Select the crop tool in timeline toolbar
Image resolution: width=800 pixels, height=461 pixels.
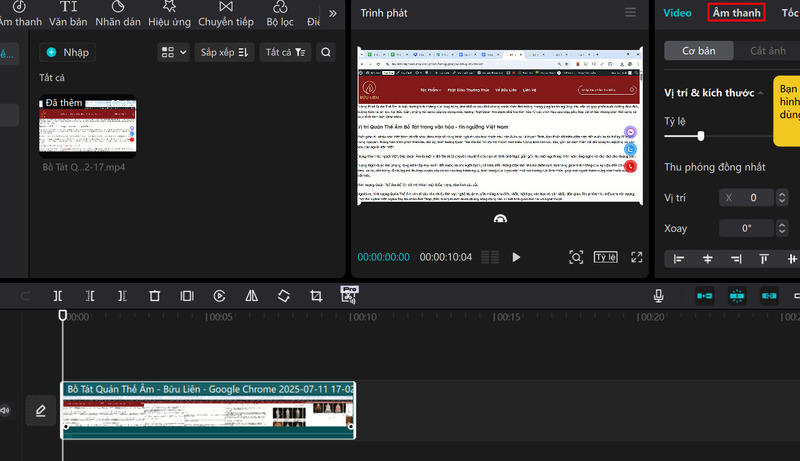[316, 296]
